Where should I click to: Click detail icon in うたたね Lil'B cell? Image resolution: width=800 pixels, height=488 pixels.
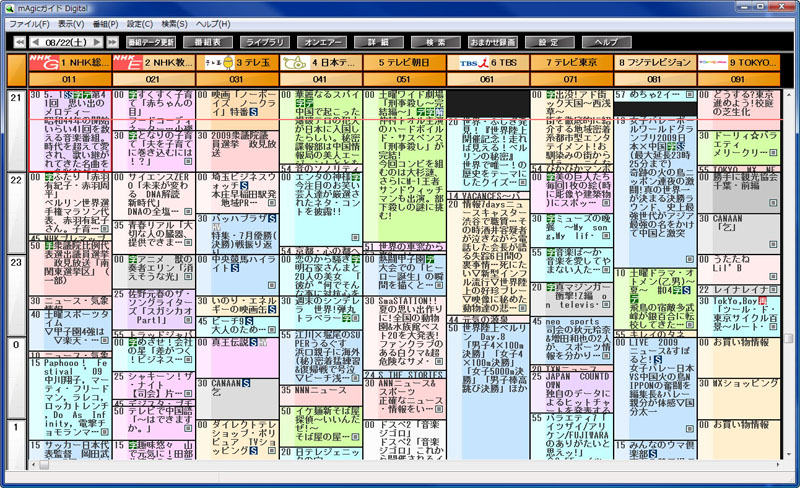(x=773, y=276)
